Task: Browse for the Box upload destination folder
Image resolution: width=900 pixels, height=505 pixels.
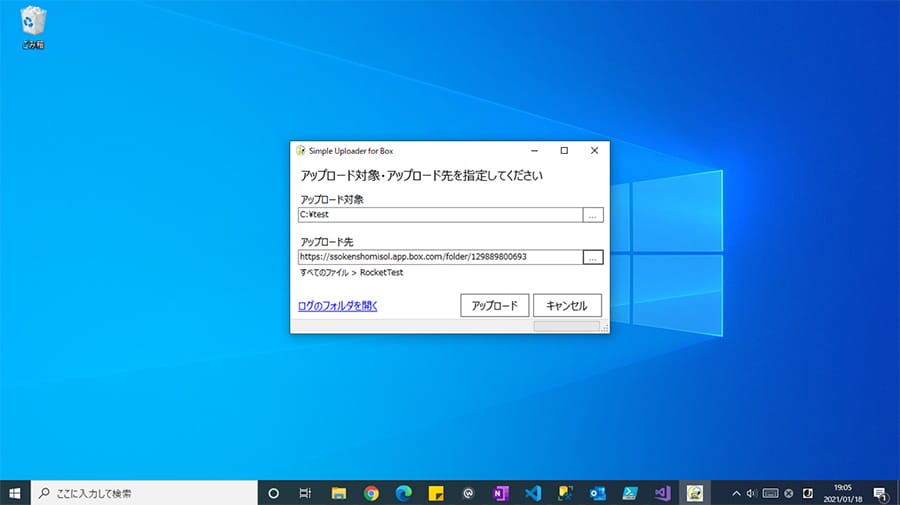Action: (593, 257)
